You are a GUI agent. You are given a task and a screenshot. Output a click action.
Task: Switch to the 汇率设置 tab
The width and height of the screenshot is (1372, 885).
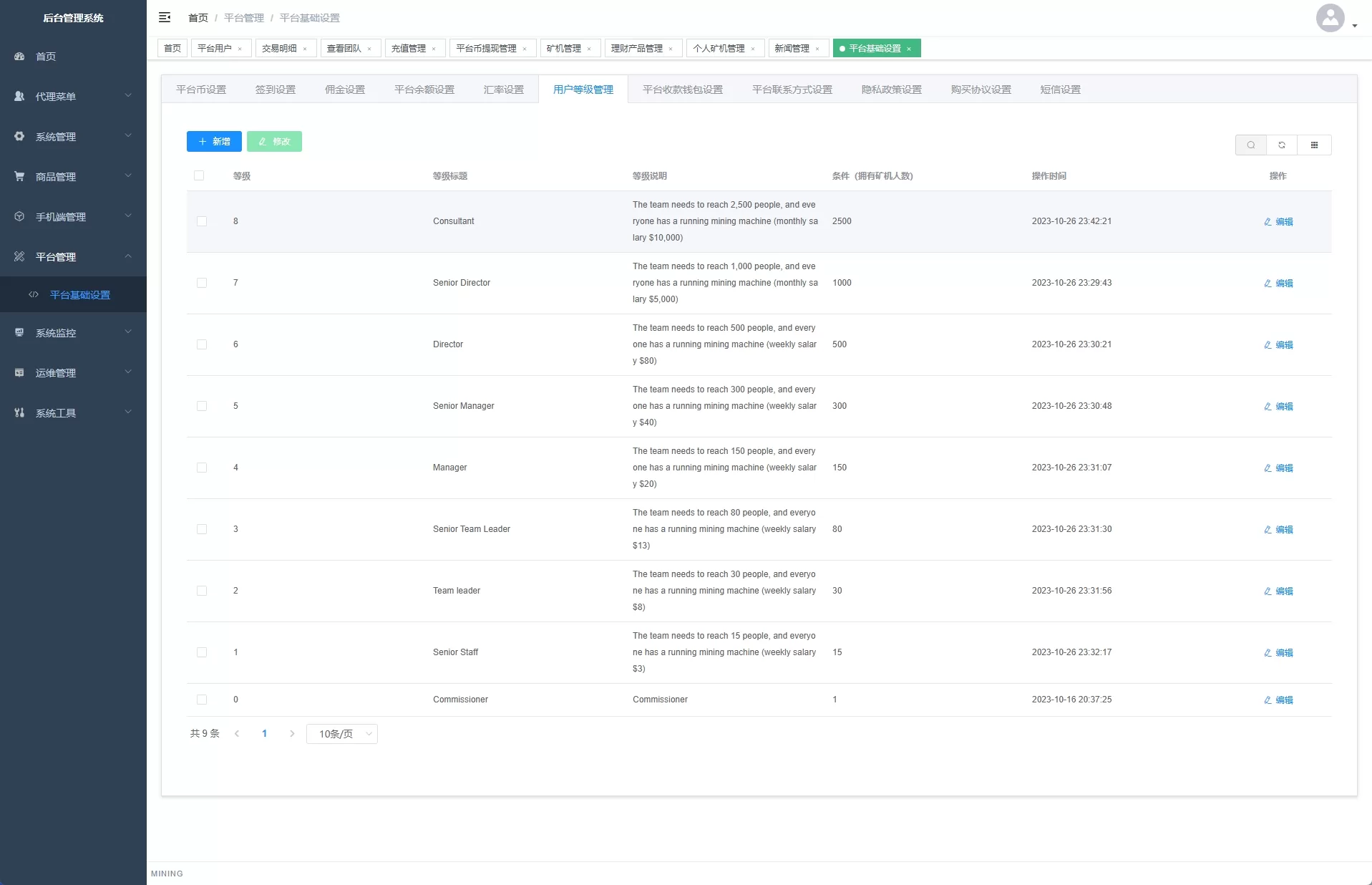pos(503,90)
